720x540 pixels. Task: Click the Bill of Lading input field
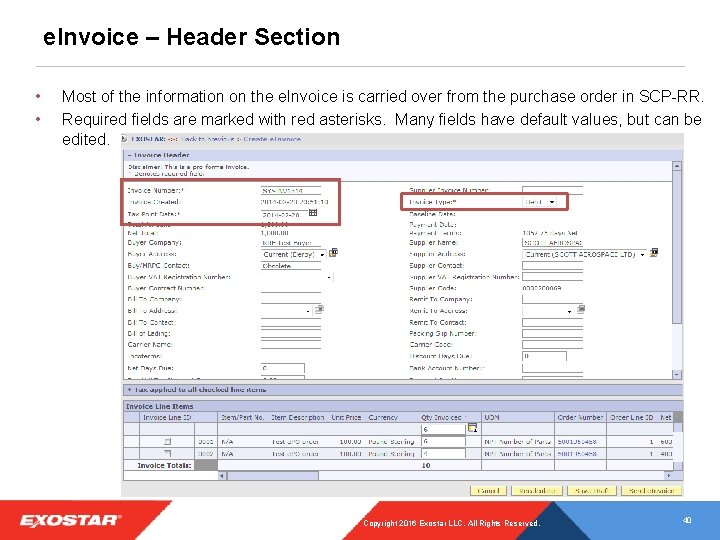pos(291,333)
